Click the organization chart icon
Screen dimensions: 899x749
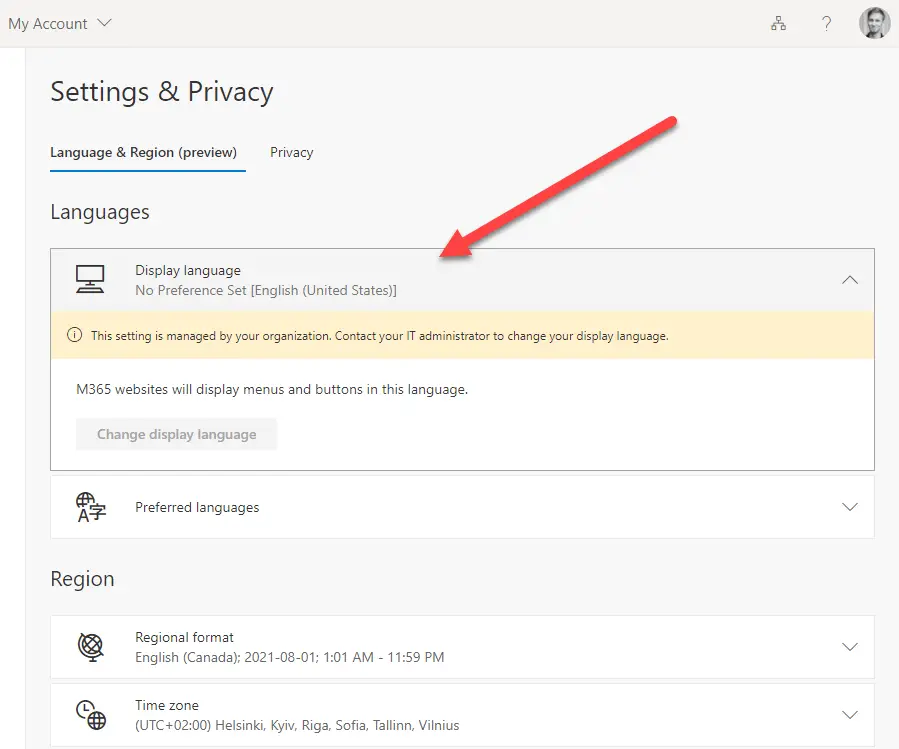778,24
